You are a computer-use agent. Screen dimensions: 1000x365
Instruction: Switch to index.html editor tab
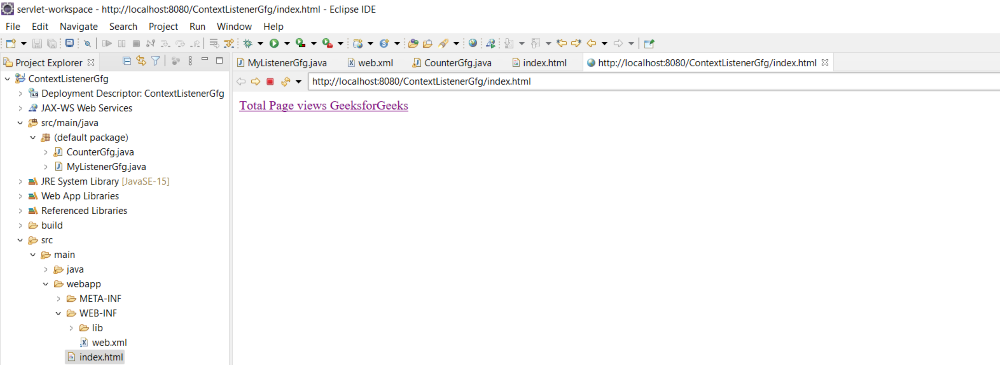coord(540,63)
